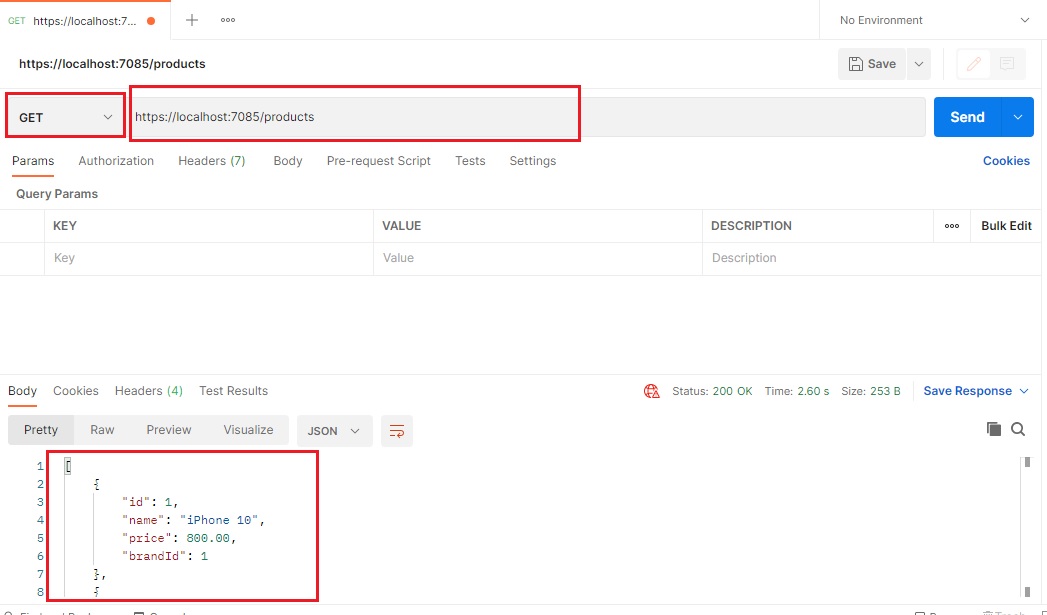1047x615 pixels.
Task: Toggle line wrap icon beside JSON
Action: (x=397, y=431)
